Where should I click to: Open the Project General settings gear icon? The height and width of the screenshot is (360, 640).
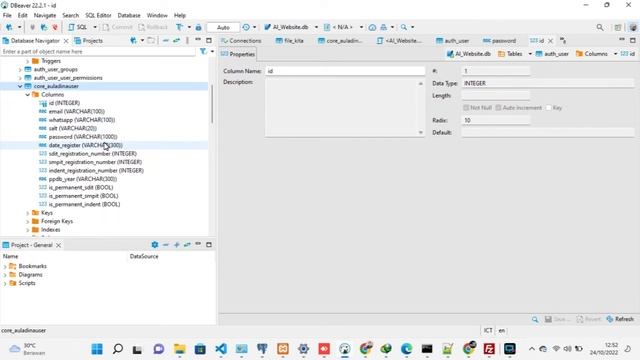coord(155,245)
